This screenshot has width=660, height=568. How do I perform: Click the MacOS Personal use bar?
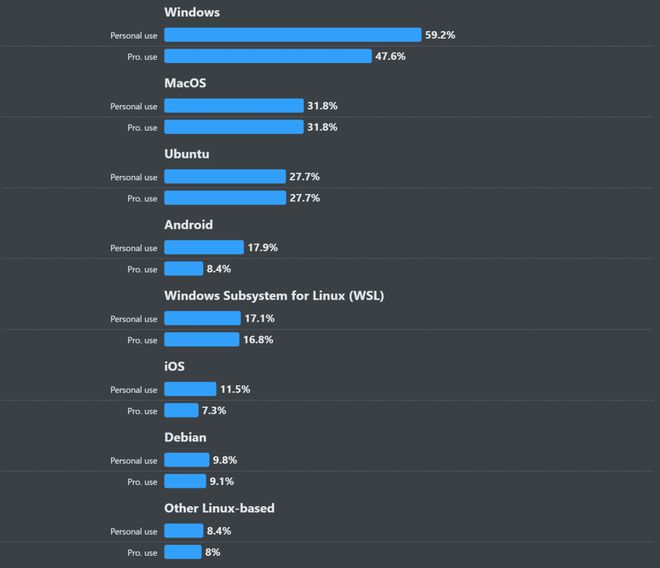pos(234,106)
